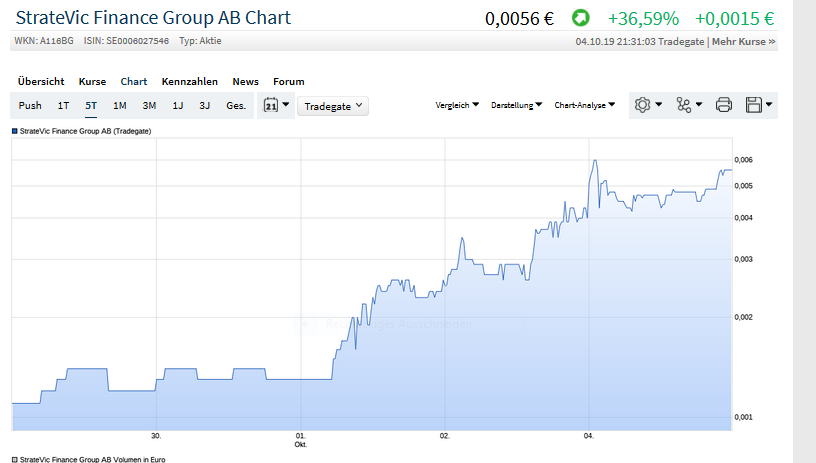Open the calendar date range picker
This screenshot has height=463, width=816.
[271, 105]
